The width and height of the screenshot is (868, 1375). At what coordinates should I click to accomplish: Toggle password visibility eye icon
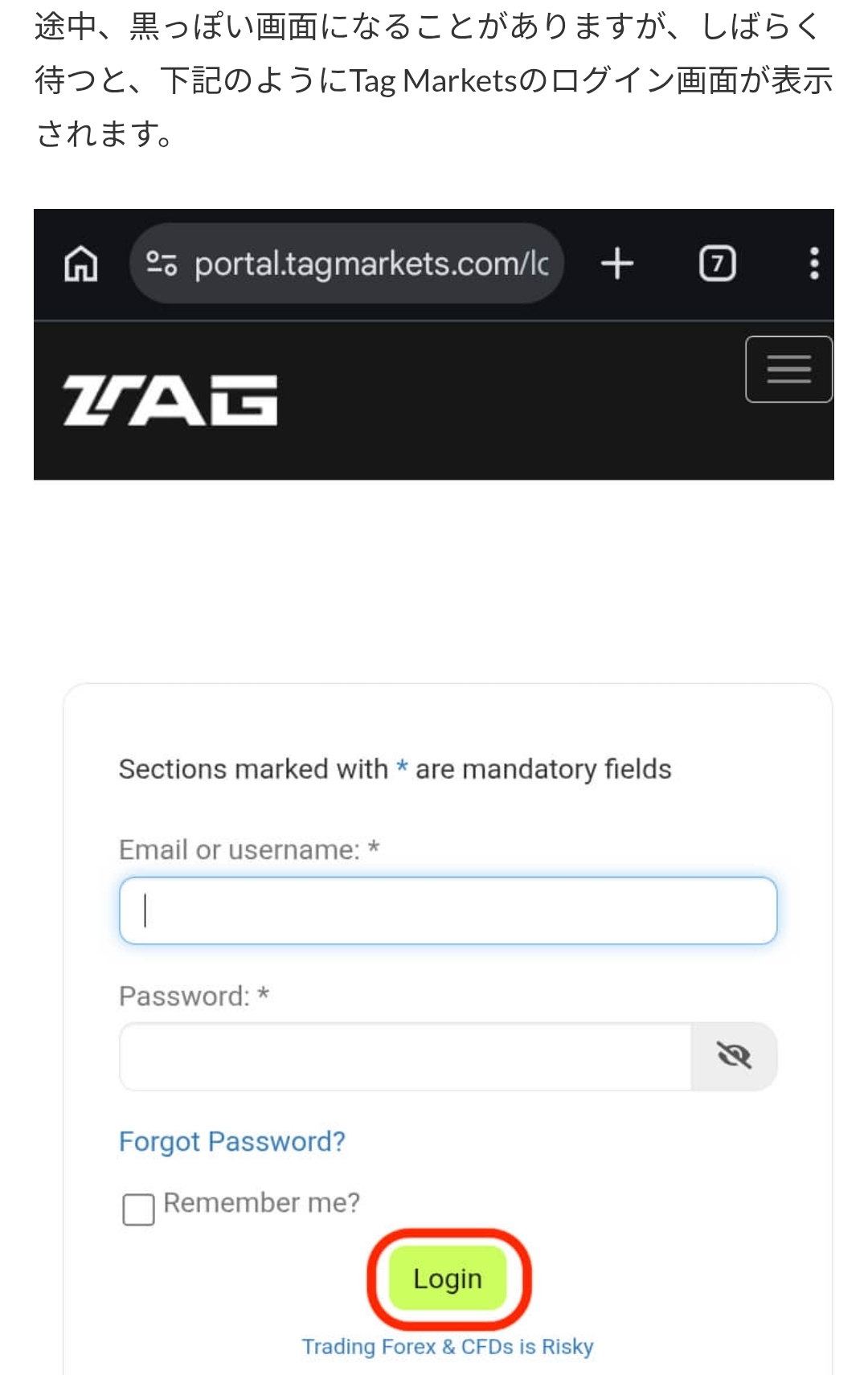tap(734, 1056)
